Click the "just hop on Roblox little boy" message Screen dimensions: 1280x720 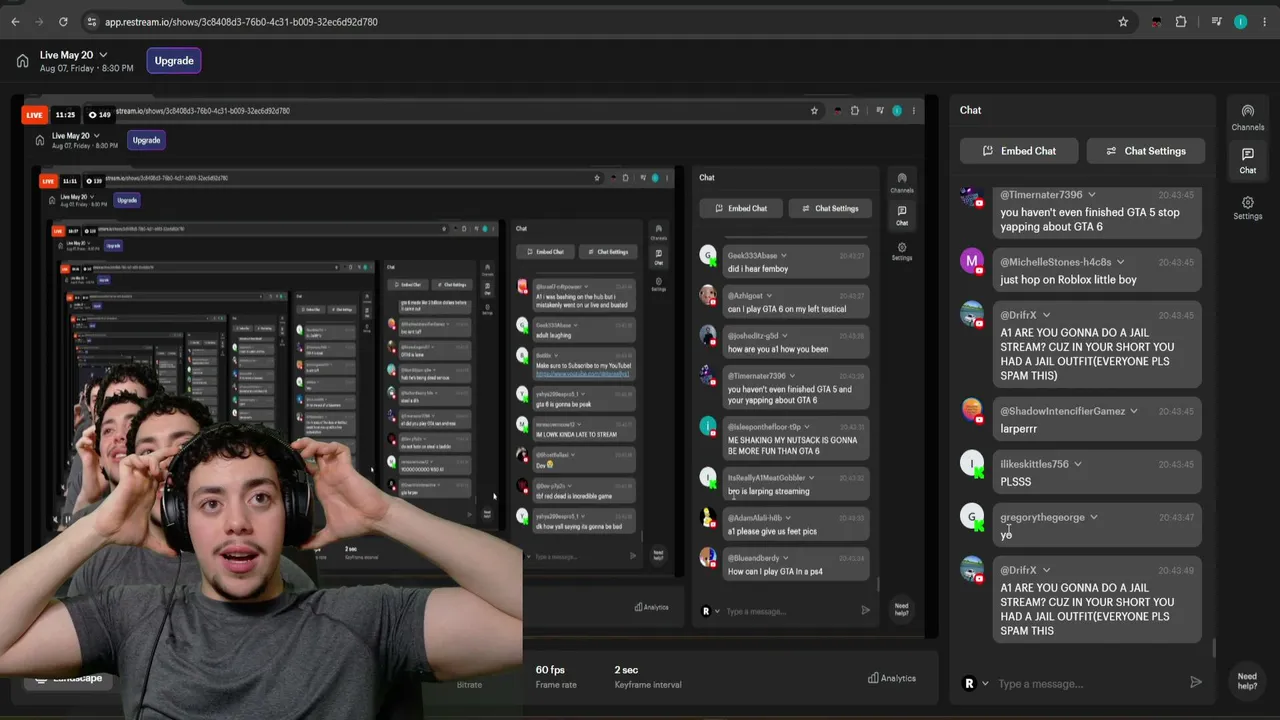click(1068, 280)
